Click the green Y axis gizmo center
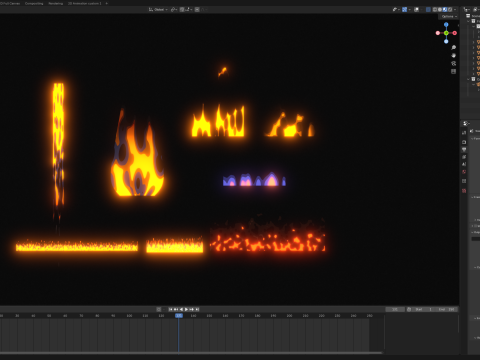 446,33
